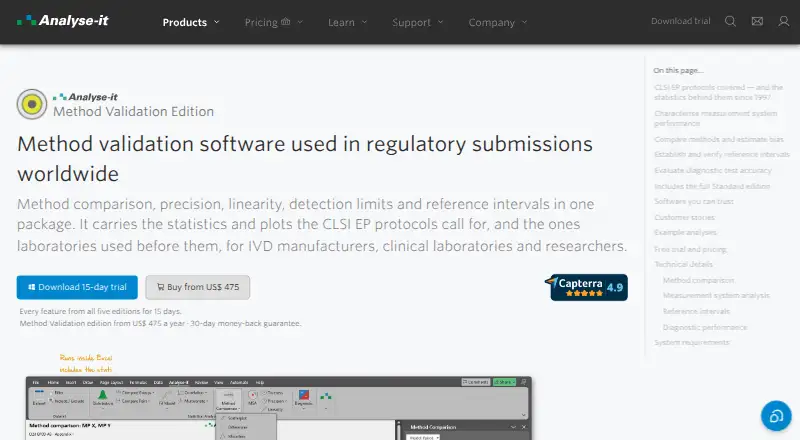Go to Free trial and pricing
Viewport: 800px width, 440px height.
click(x=690, y=250)
